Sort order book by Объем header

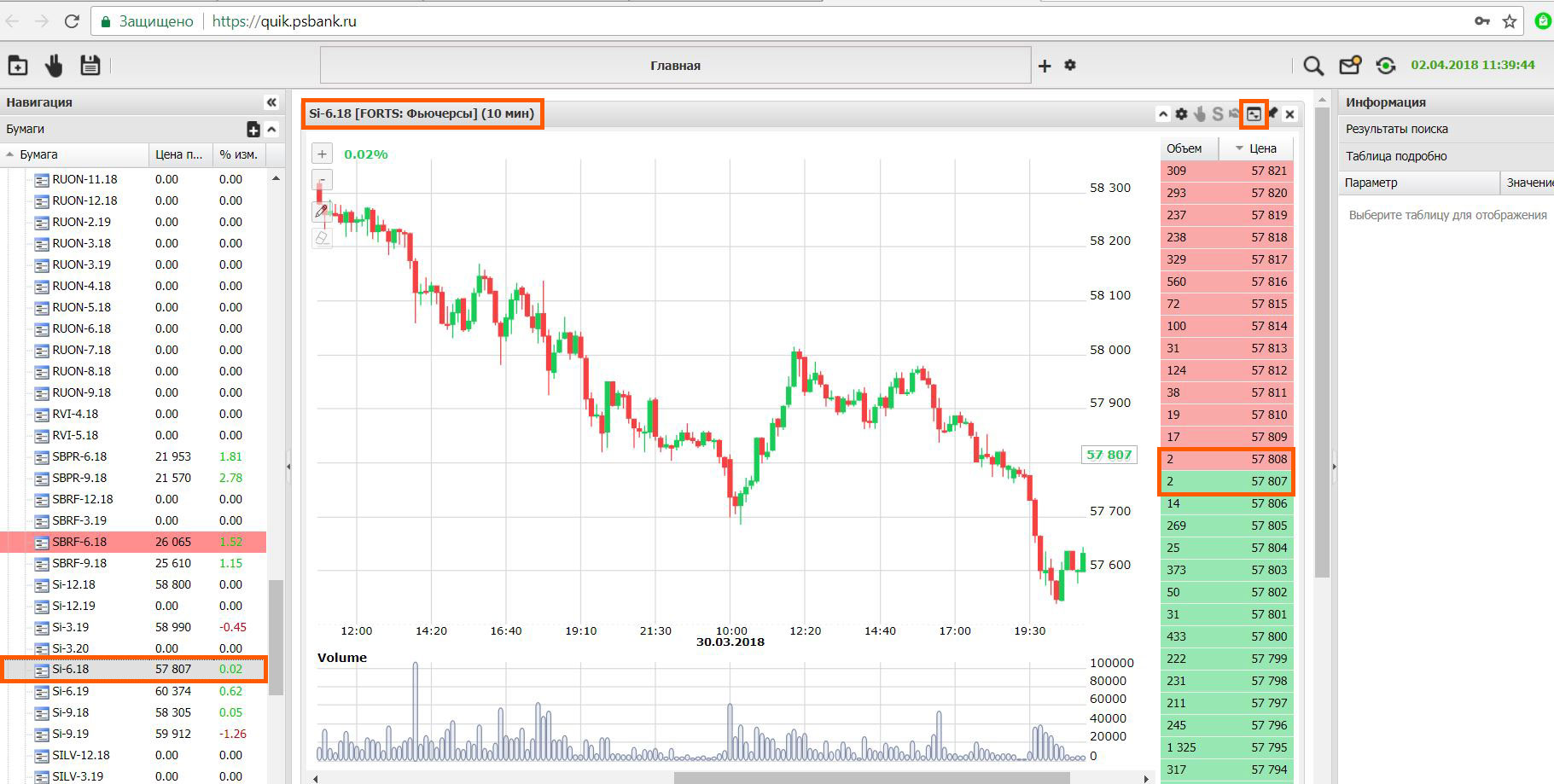pos(1190,148)
